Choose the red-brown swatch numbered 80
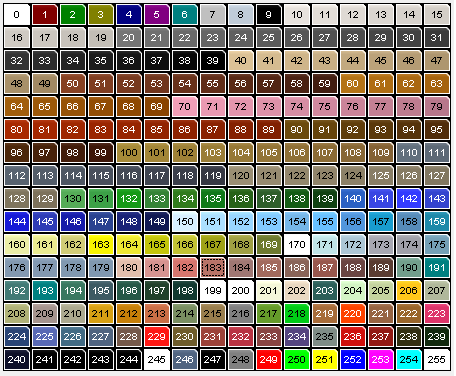The width and height of the screenshot is (456, 376). point(17,130)
